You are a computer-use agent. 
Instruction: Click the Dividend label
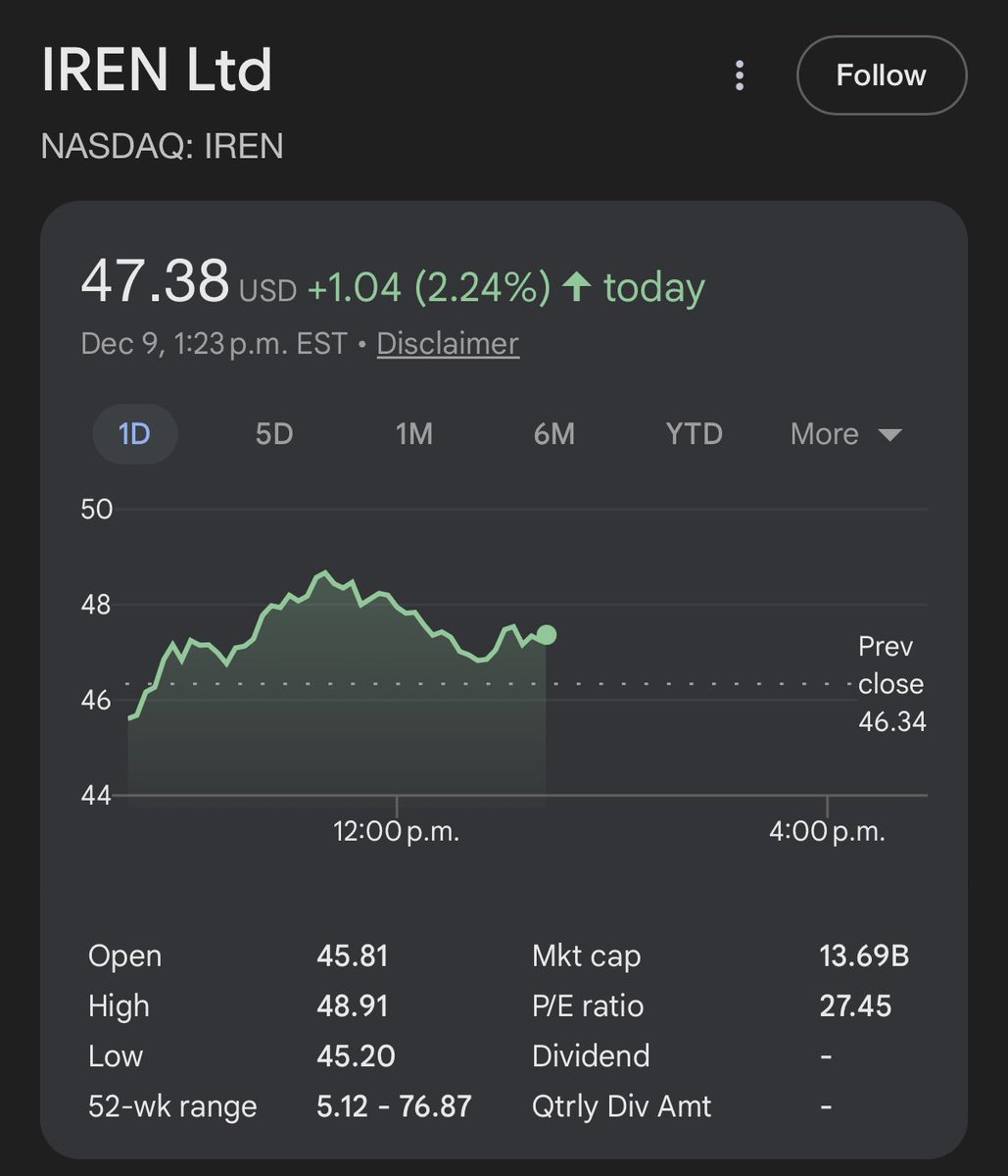(x=591, y=1055)
